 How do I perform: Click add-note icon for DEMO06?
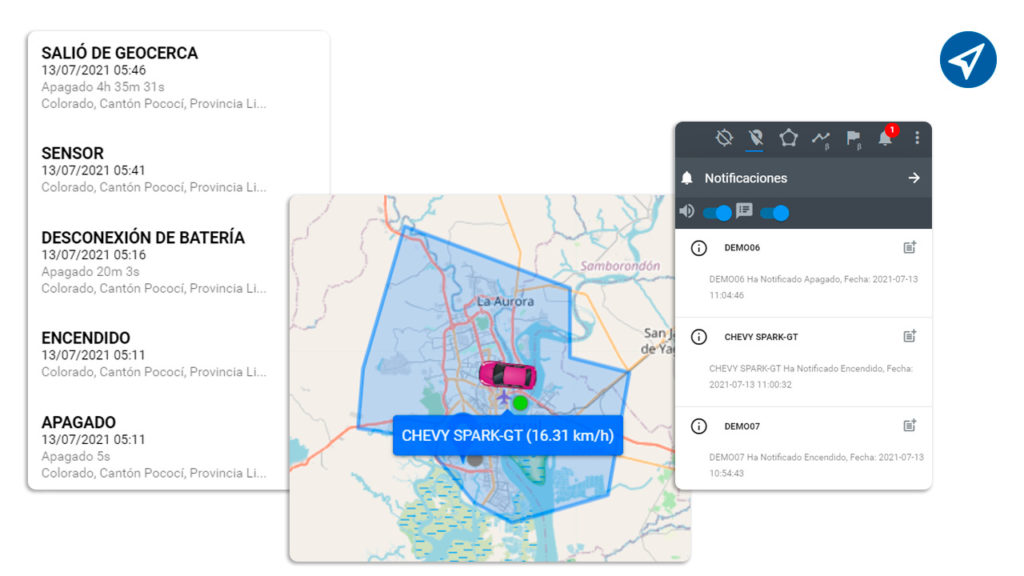(910, 247)
